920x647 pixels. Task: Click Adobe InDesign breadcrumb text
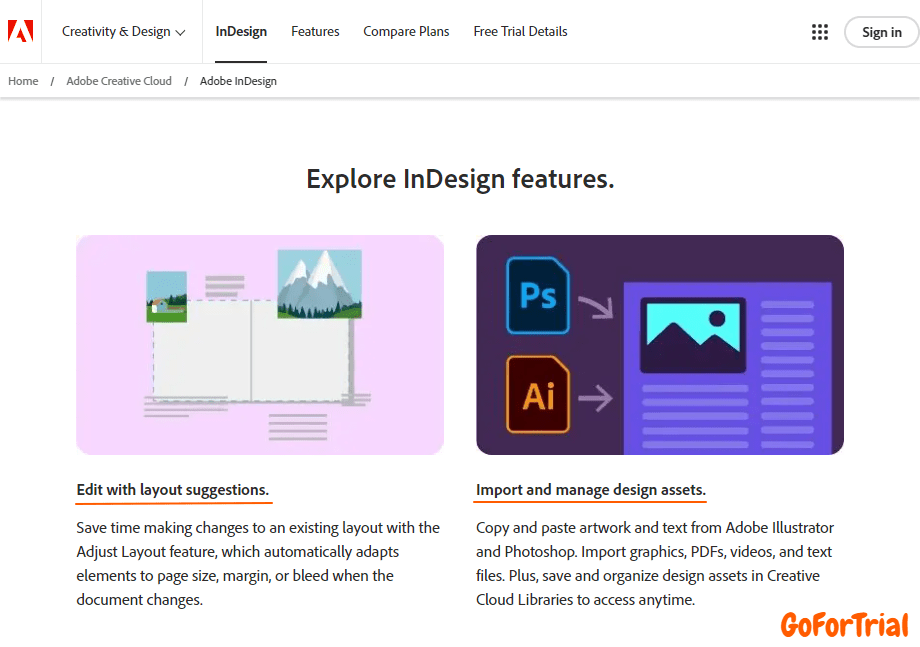238,81
